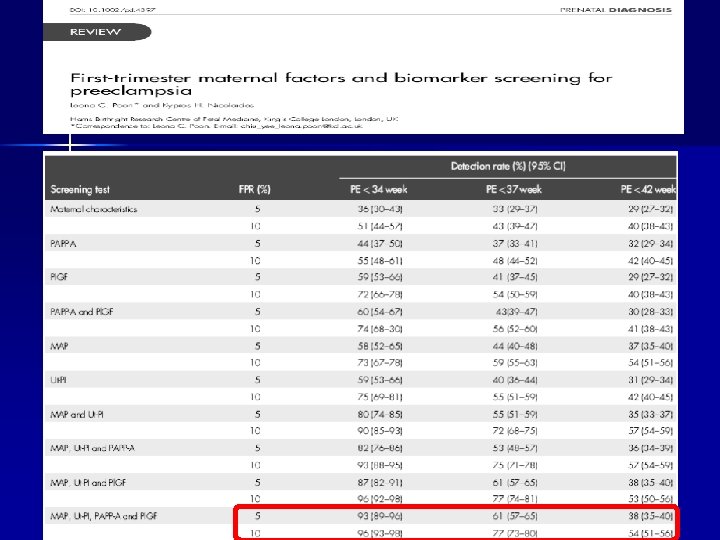Select the '55 [48–61]' cell
This screenshot has height=540, width=720.
380,261
